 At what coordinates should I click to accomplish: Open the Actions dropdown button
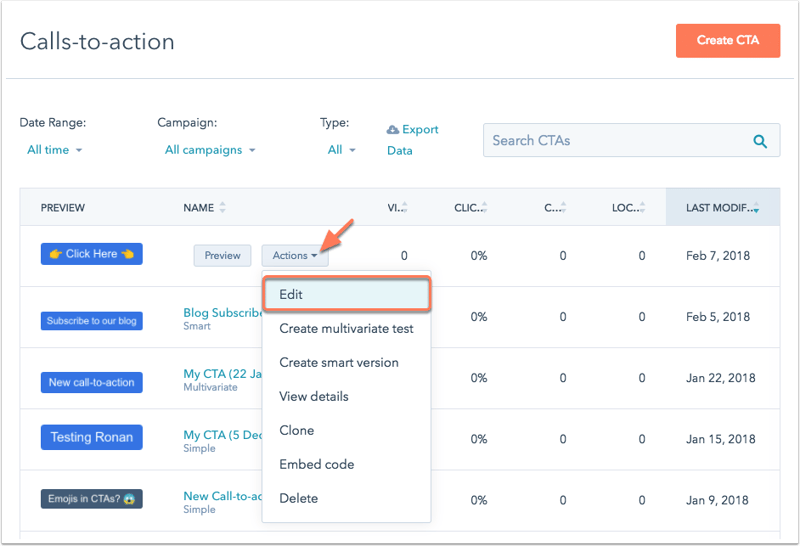click(x=295, y=256)
